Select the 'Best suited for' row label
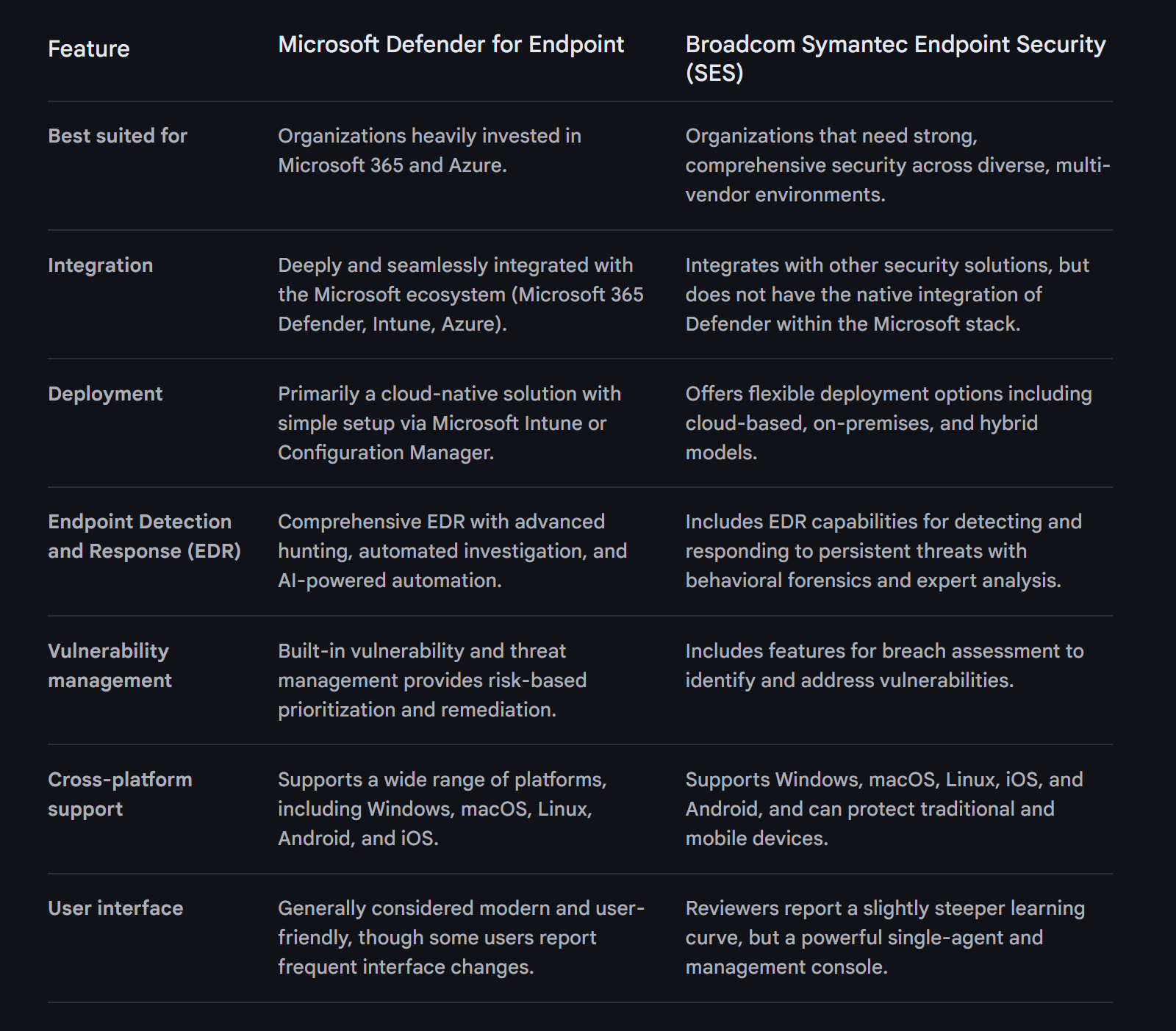Viewport: 1176px width, 1031px height. pyautogui.click(x=118, y=136)
